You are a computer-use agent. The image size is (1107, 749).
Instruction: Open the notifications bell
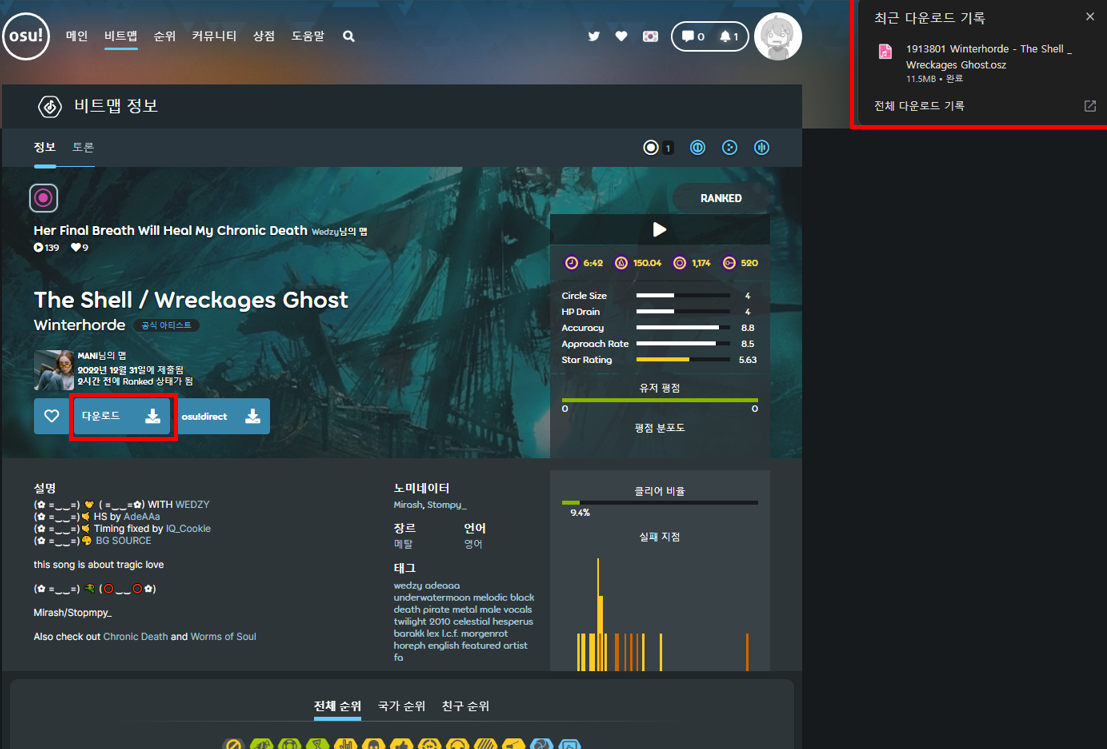pos(729,37)
